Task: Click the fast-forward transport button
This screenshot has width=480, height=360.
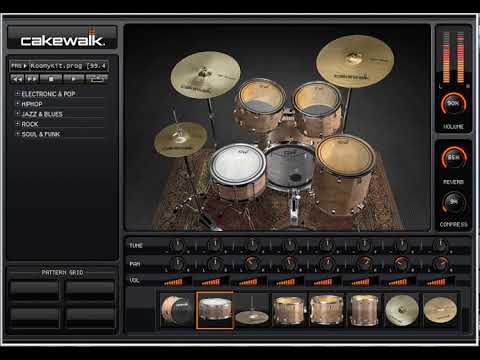Action: [x=32, y=79]
